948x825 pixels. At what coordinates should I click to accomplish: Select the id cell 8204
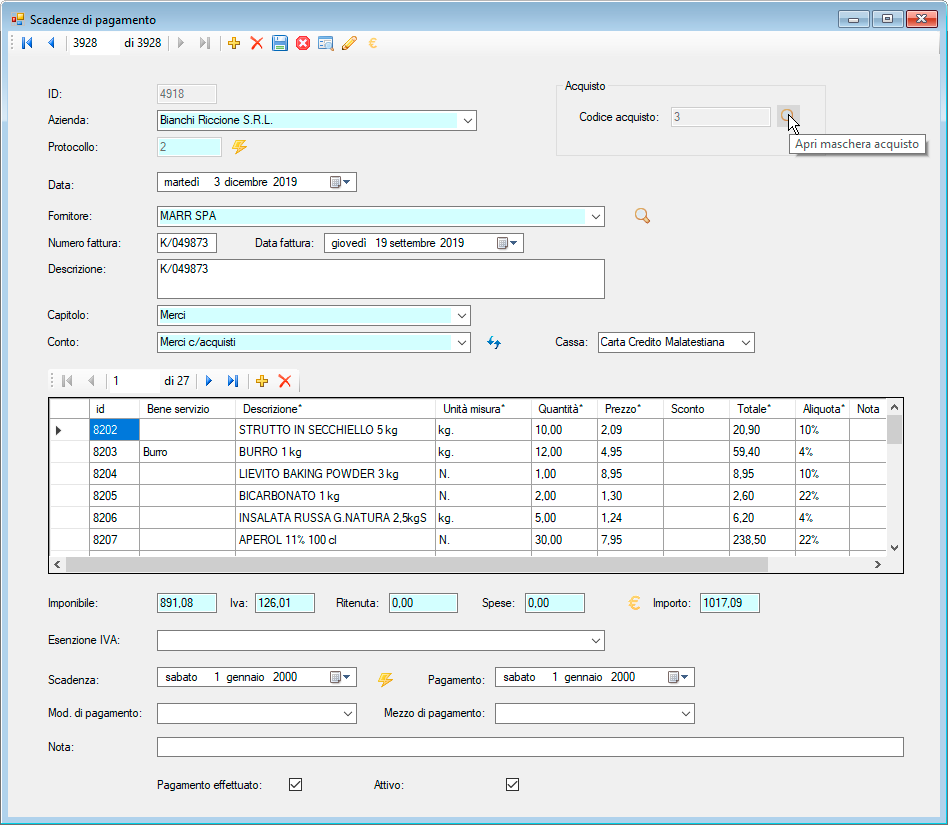[114, 474]
